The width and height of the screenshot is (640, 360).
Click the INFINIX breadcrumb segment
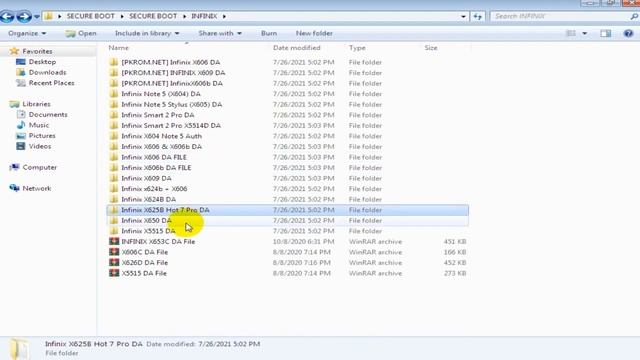pos(204,16)
